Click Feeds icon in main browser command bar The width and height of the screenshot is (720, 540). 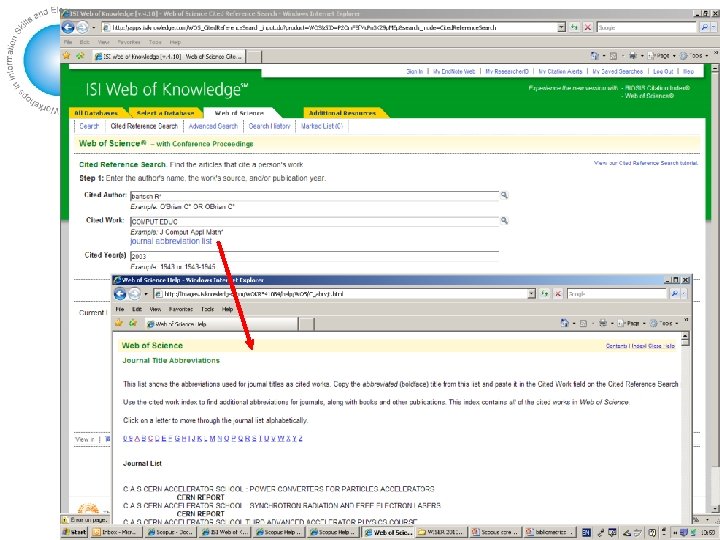(x=613, y=56)
